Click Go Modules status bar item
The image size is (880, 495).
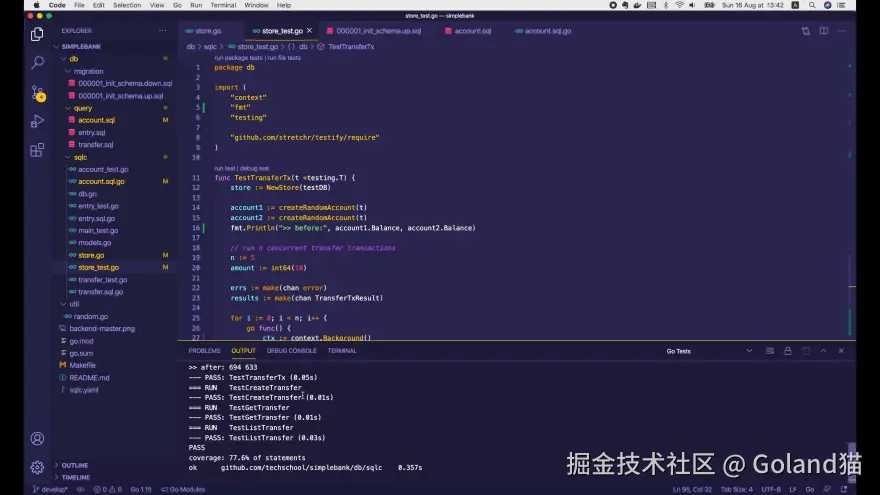point(183,489)
